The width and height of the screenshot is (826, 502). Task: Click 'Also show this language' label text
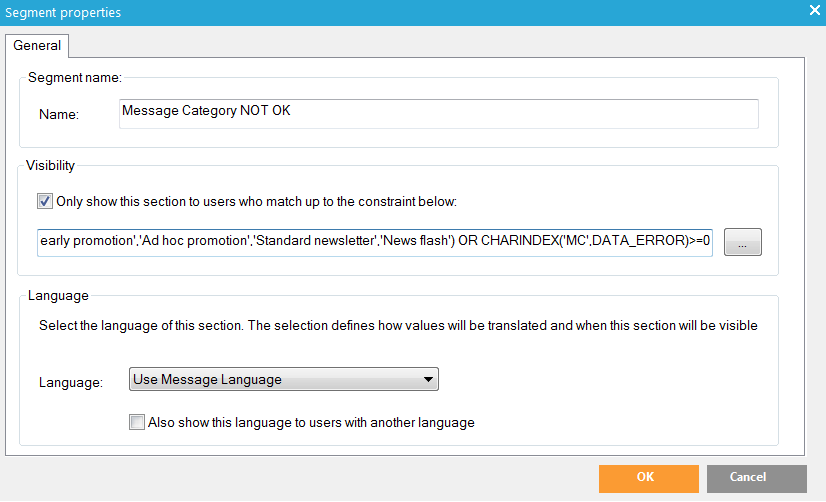311,422
